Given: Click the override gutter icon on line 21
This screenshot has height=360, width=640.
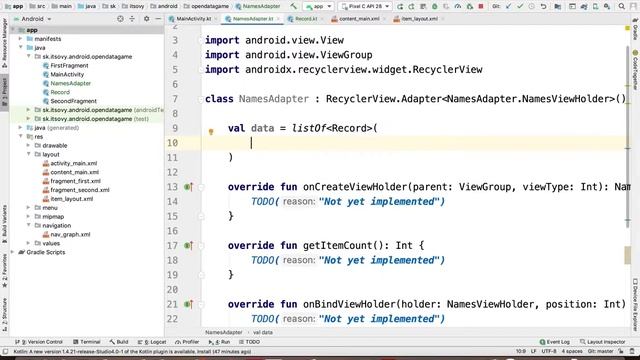Looking at the screenshot, I should [188, 304].
